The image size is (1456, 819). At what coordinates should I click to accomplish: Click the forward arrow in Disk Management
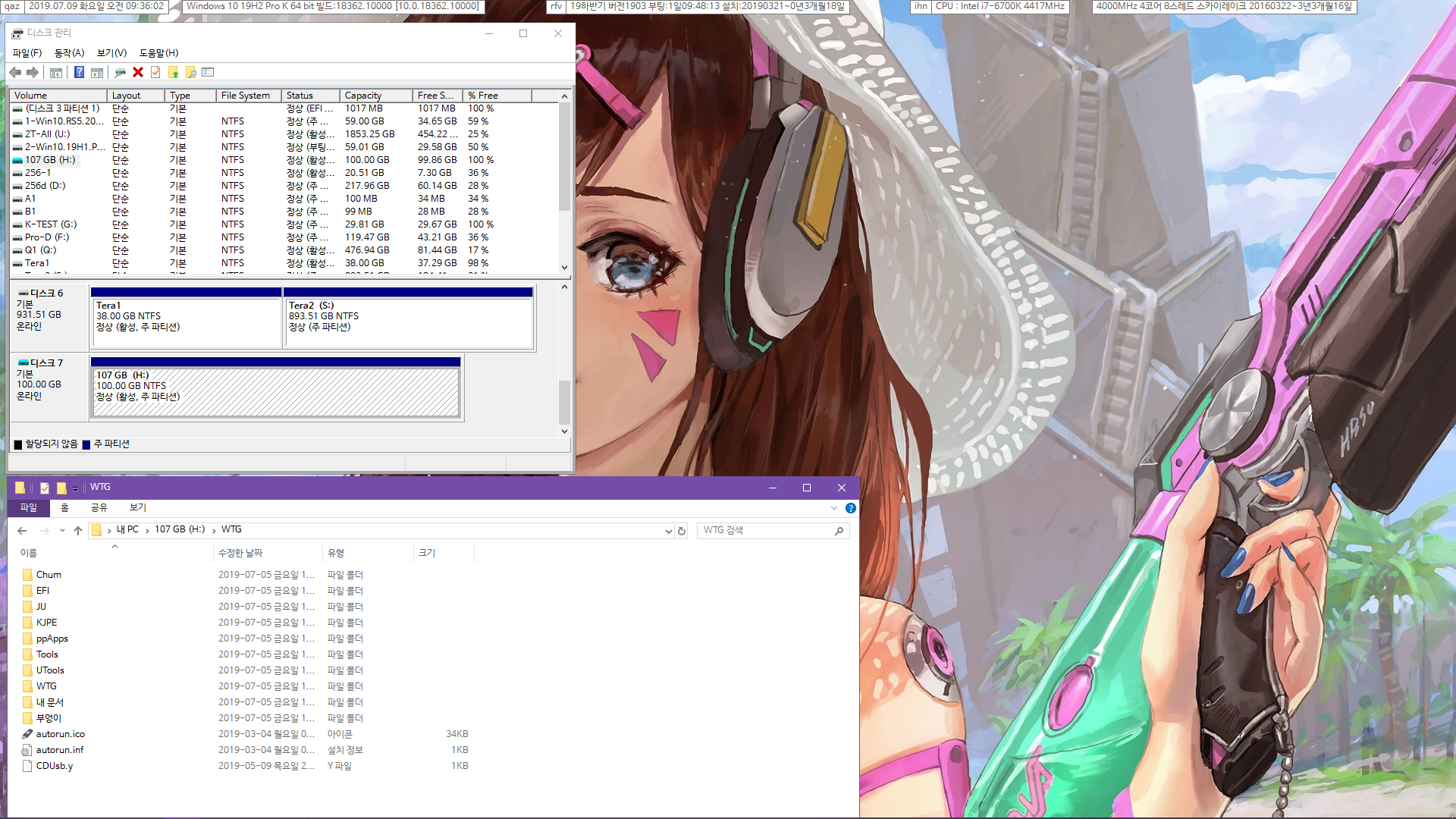point(33,72)
